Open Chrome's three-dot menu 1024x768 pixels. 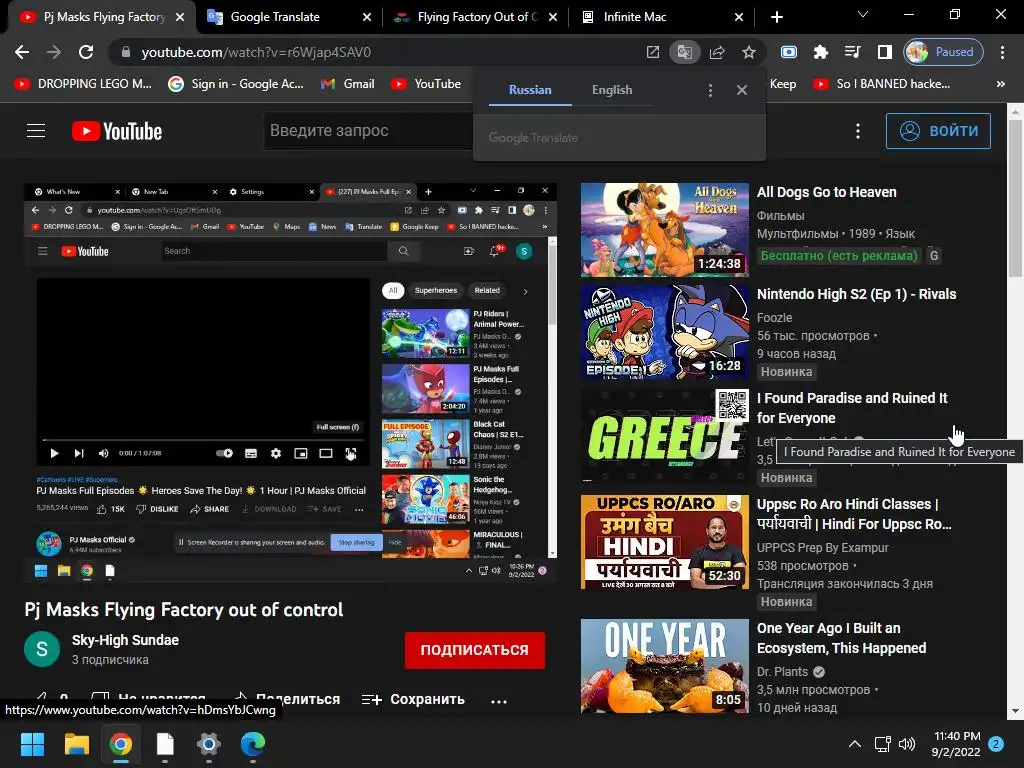(x=1002, y=52)
